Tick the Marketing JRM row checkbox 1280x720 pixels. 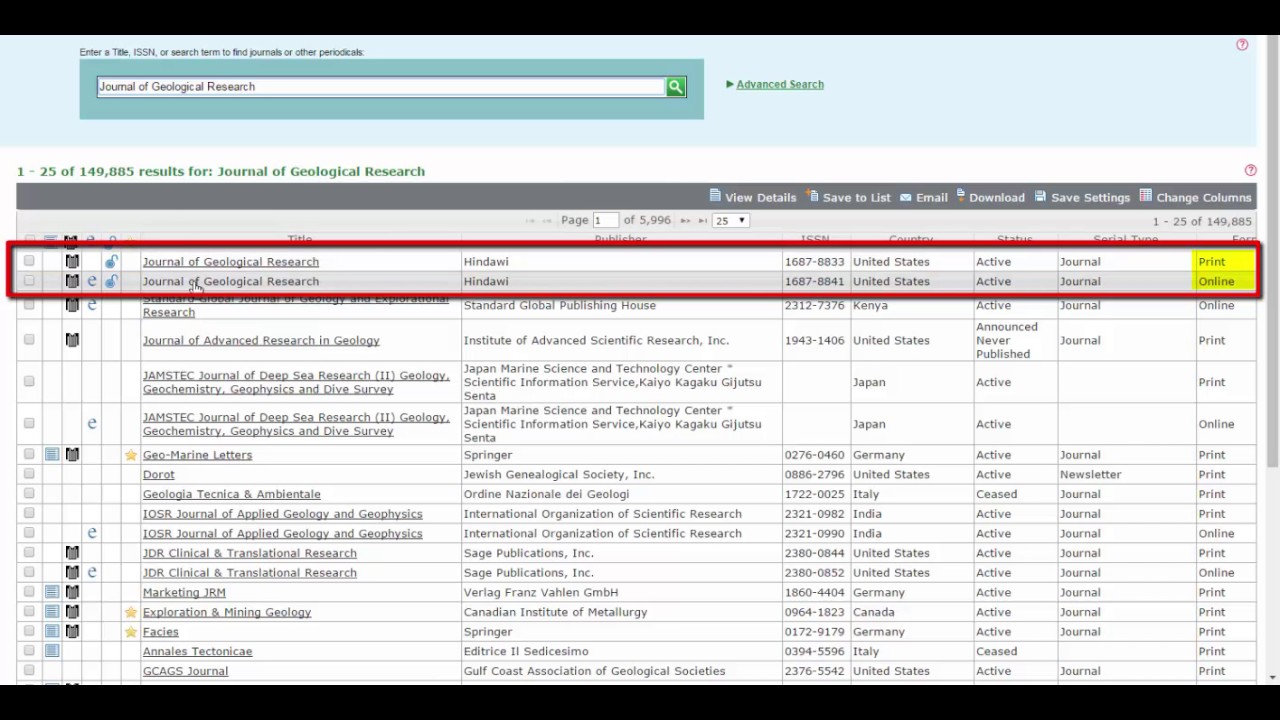pyautogui.click(x=29, y=592)
